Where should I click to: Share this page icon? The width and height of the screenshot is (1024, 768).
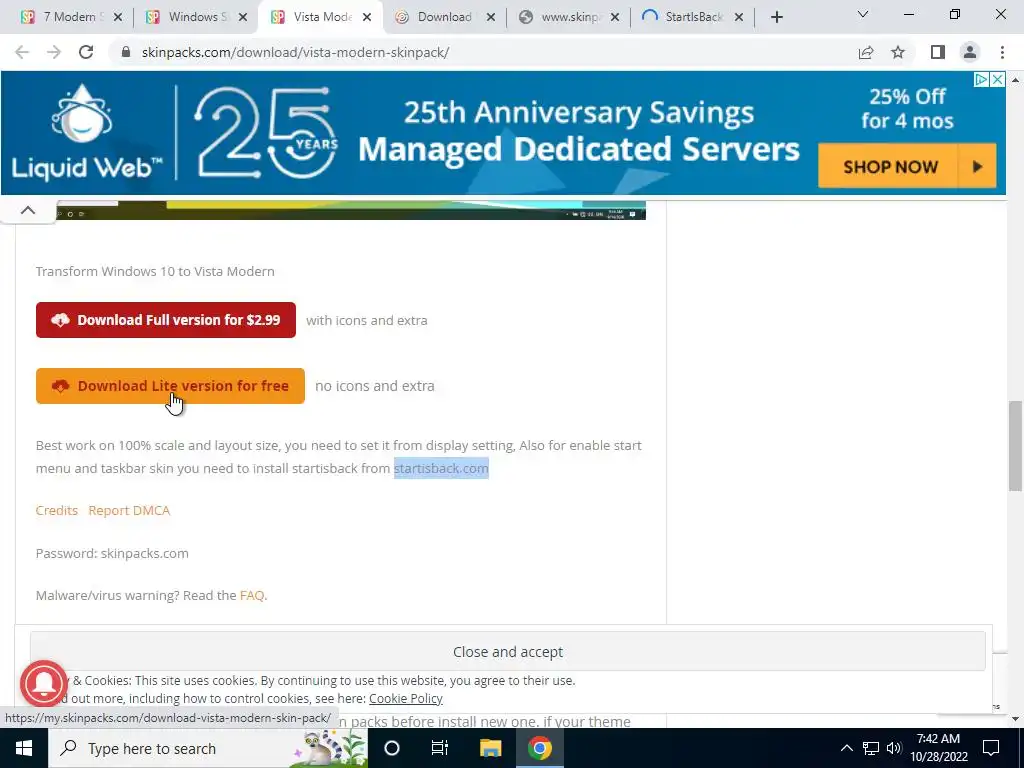coord(866,52)
